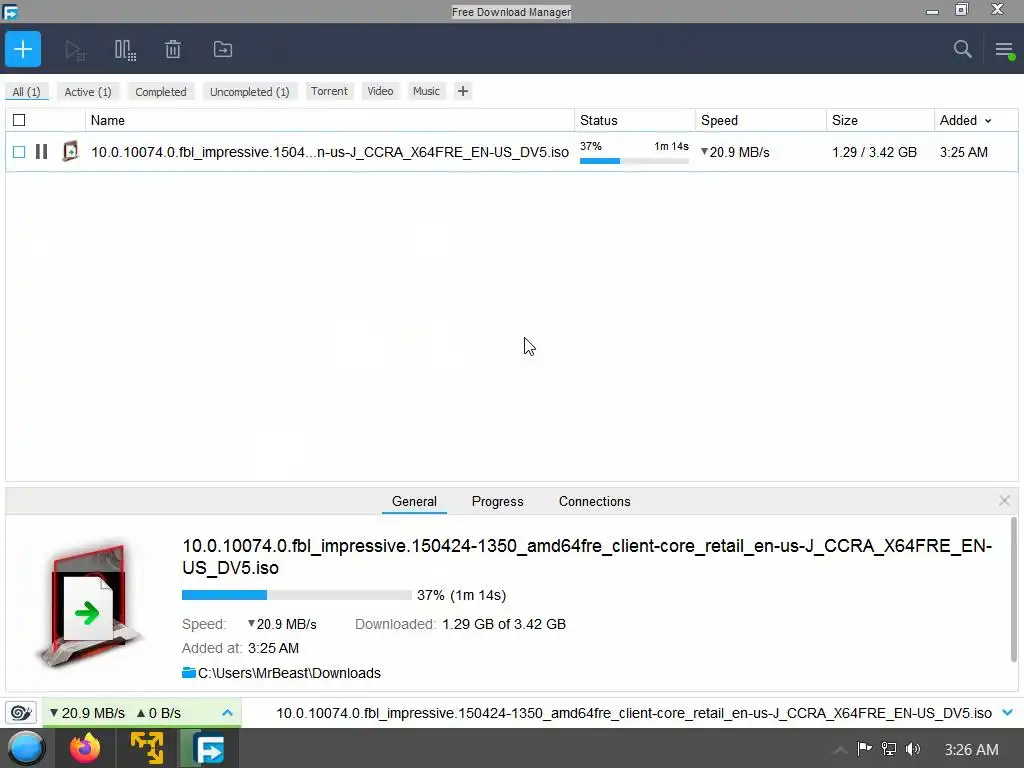Collapse the details panel with the bottom-right chevron
The height and width of the screenshot is (768, 1024).
coord(1008,712)
